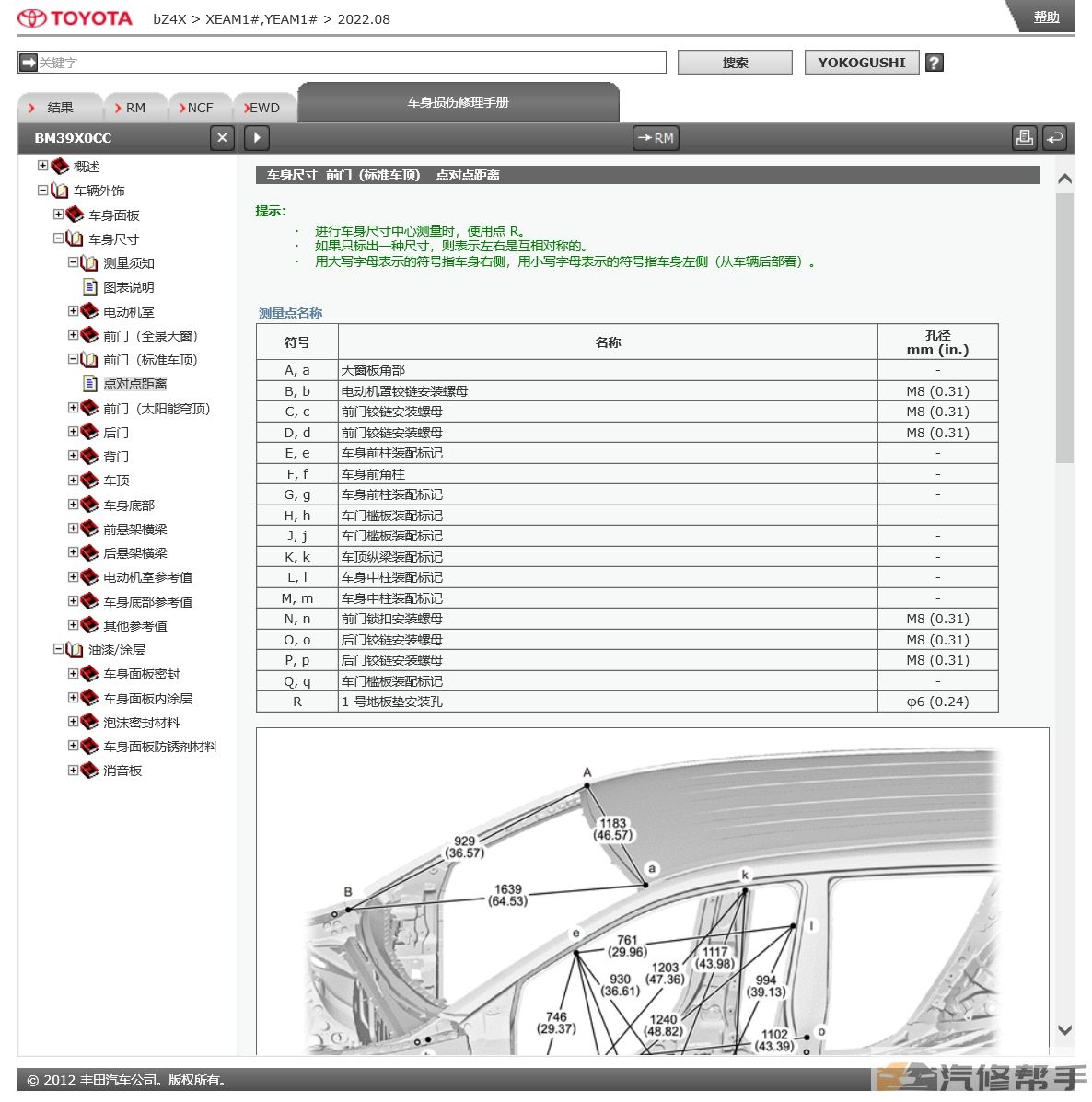Click the 背门 book icon
This screenshot has width=1092, height=1102.
click(x=89, y=456)
